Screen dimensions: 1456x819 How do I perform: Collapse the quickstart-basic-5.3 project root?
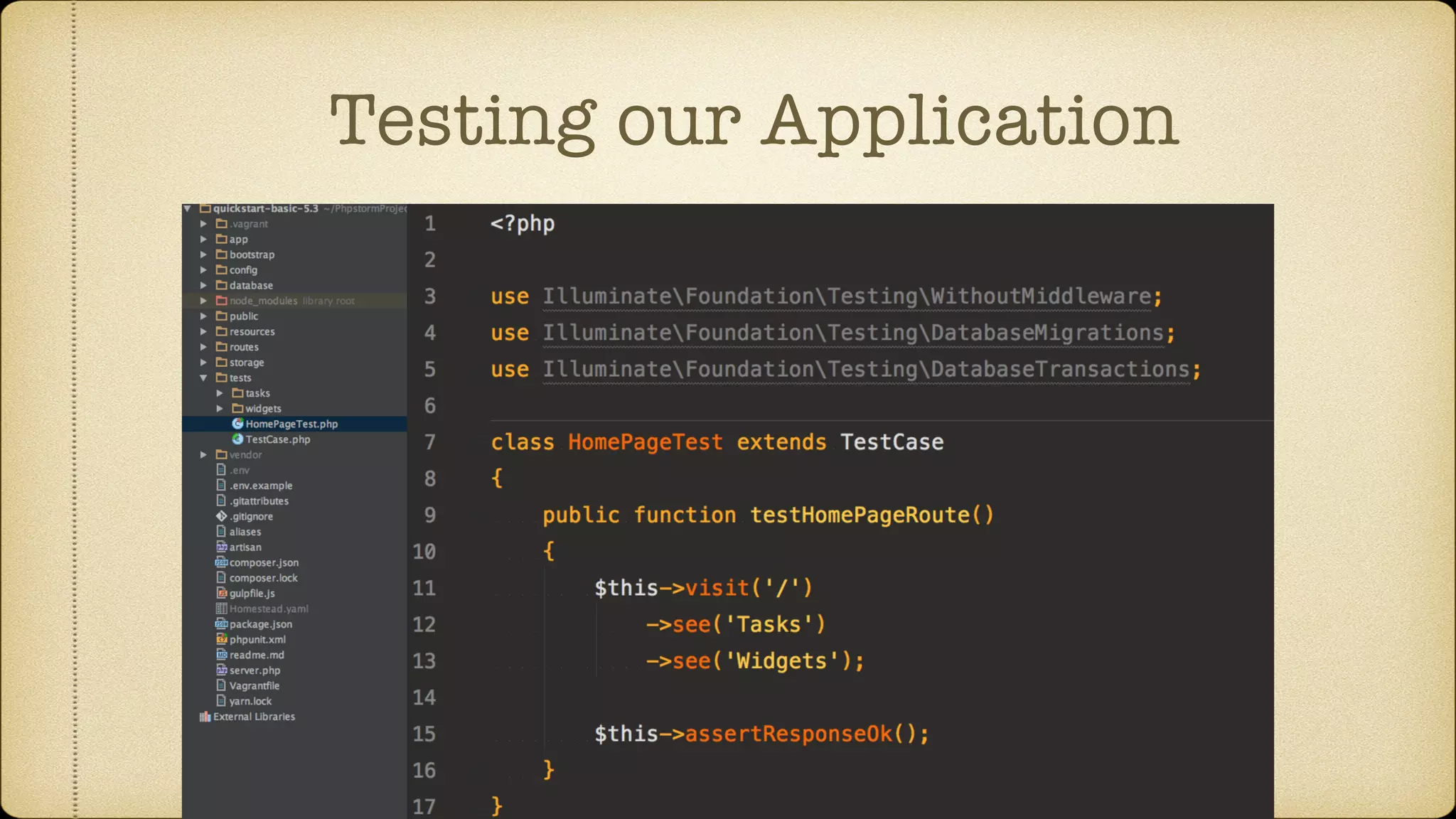(x=187, y=209)
